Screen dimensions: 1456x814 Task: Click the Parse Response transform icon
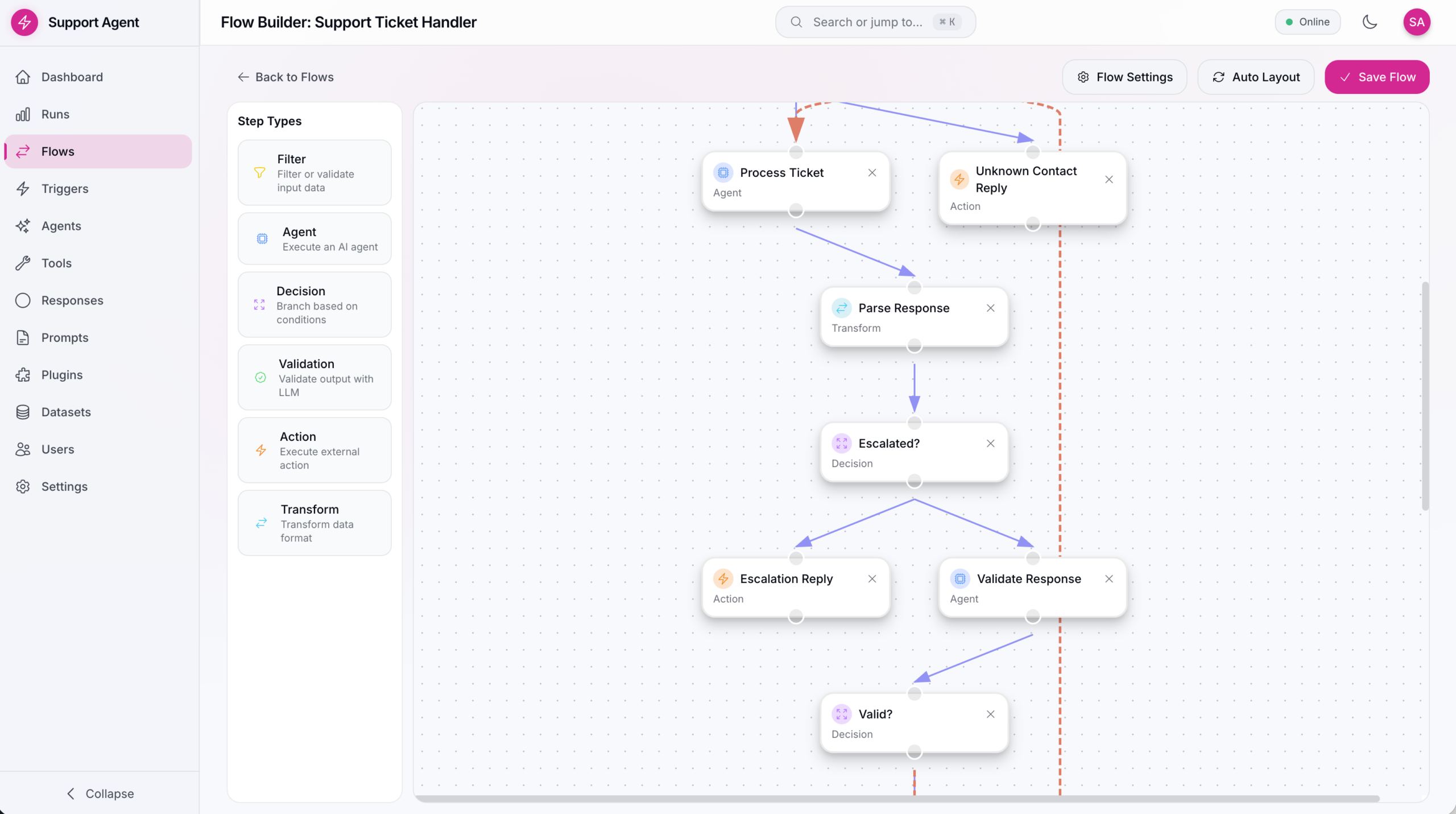click(841, 308)
